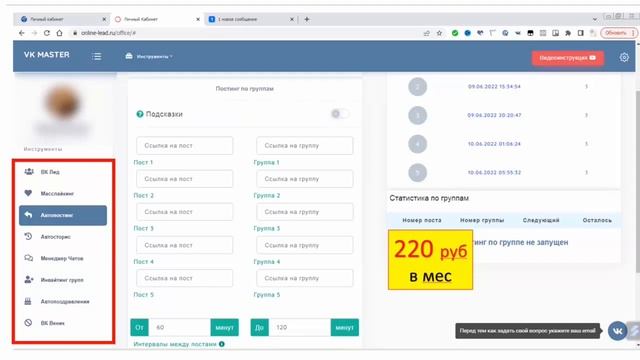This screenshot has height=360, width=640.
Task: Select the highlighted Автопостинг sidebar item
Action: [x=63, y=215]
